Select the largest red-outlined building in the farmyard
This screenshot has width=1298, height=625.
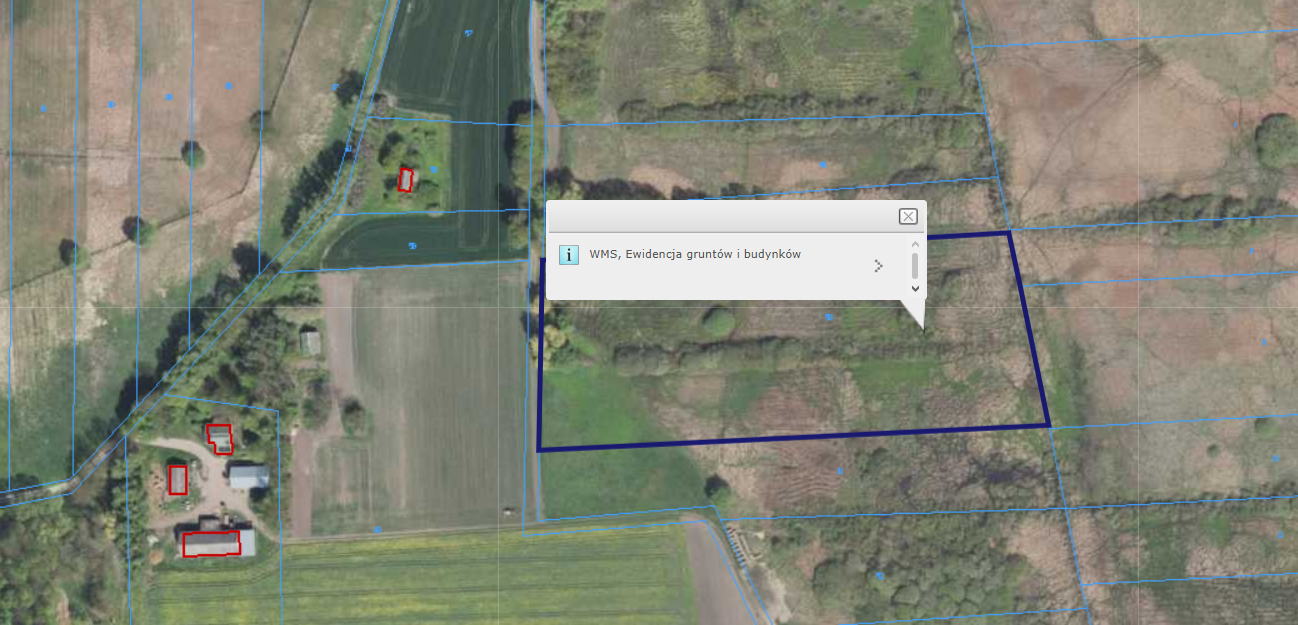[x=211, y=543]
